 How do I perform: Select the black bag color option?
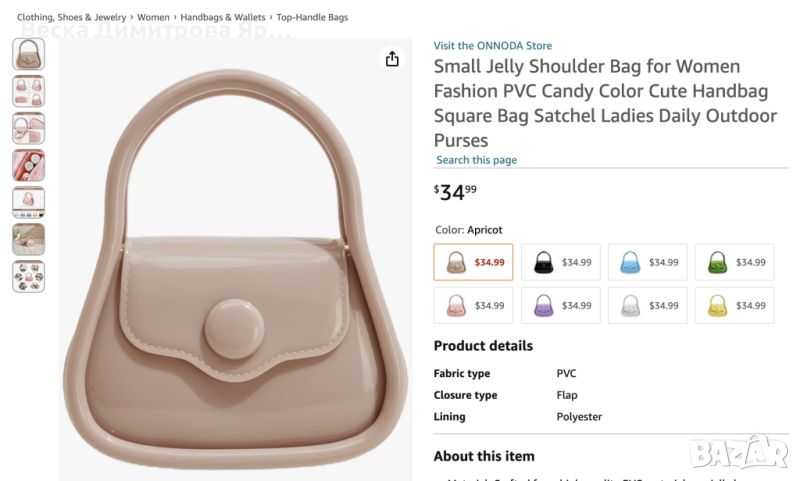560,262
